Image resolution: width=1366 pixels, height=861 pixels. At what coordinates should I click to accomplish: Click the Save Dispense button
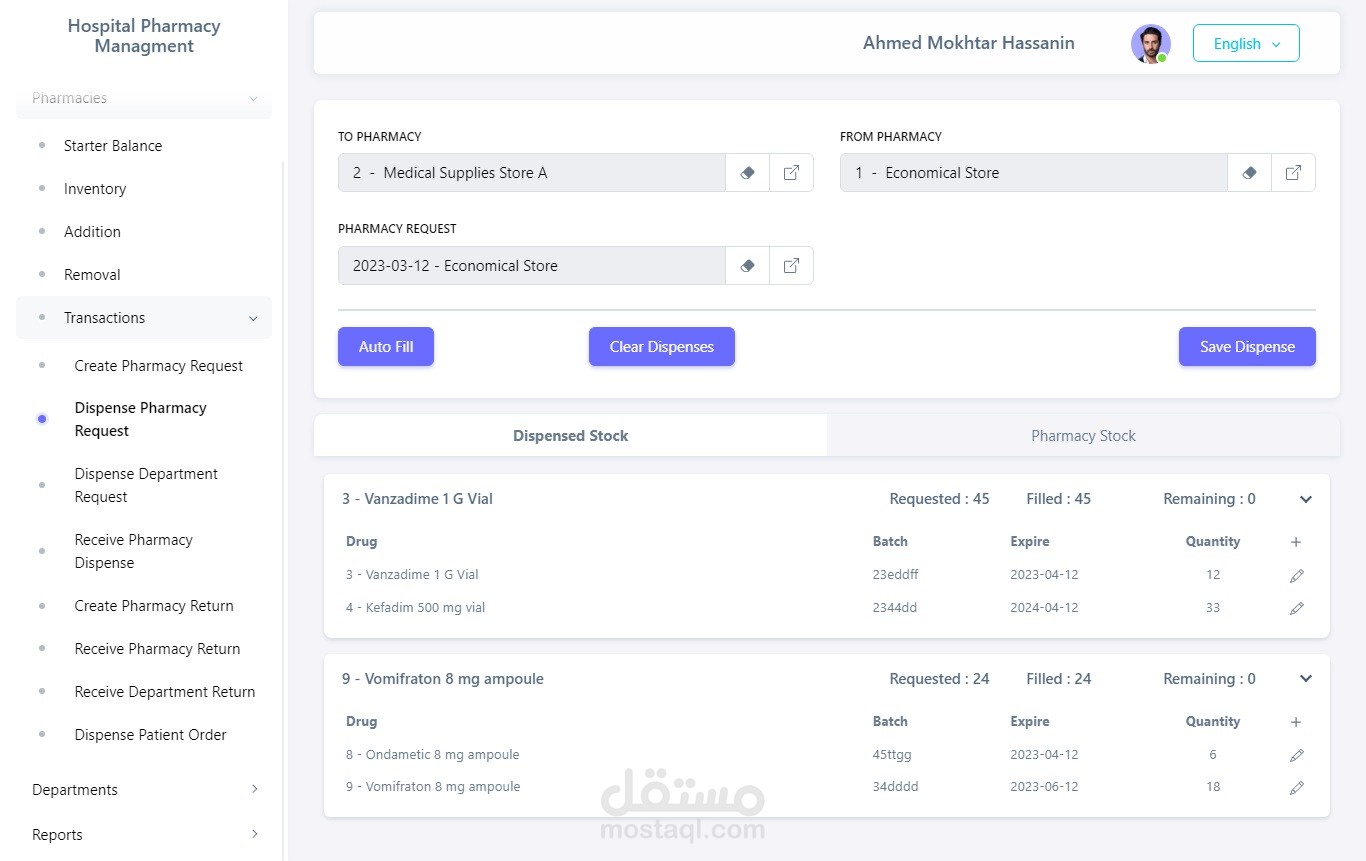pos(1247,347)
